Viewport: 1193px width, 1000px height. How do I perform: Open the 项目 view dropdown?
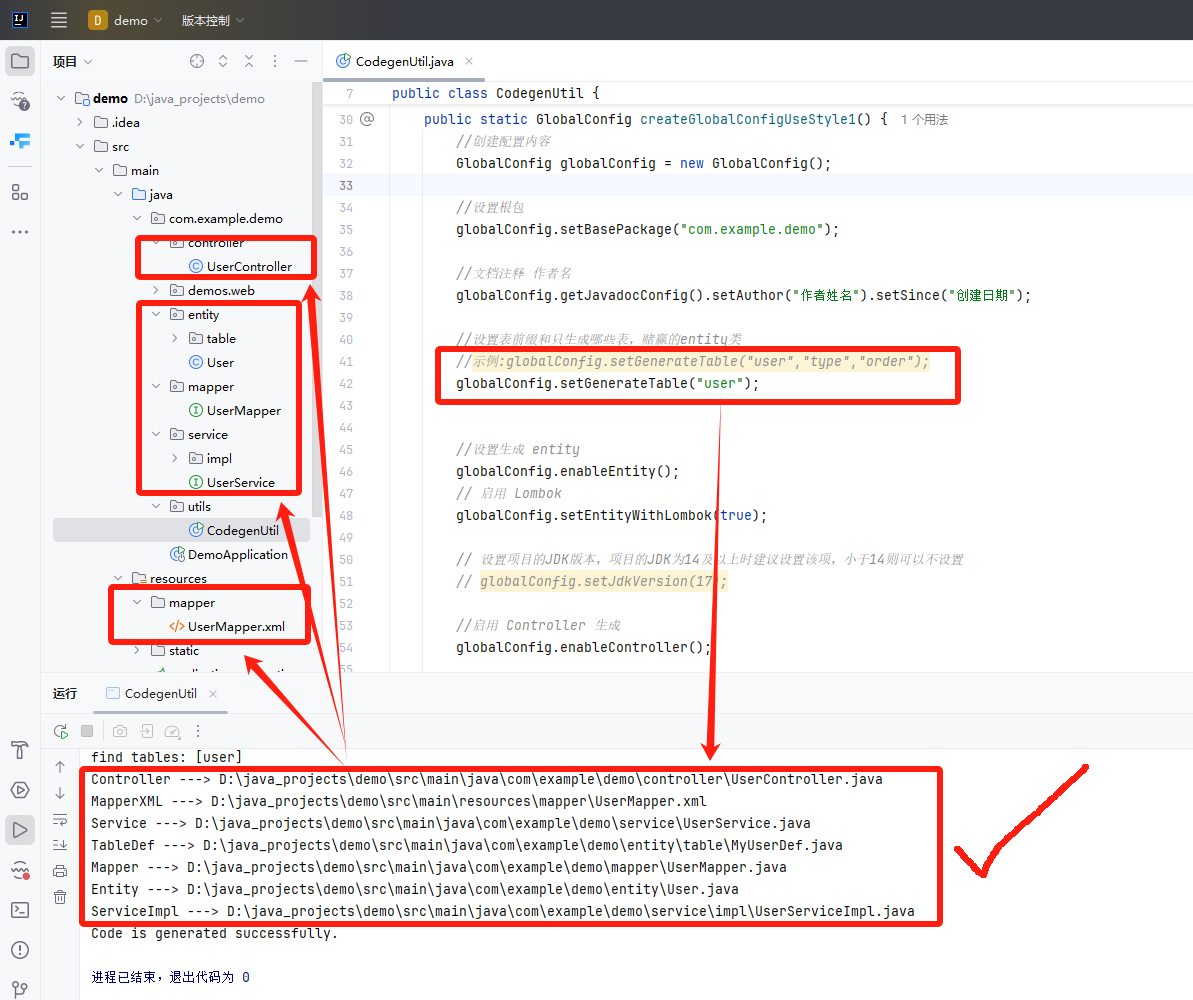tap(72, 62)
